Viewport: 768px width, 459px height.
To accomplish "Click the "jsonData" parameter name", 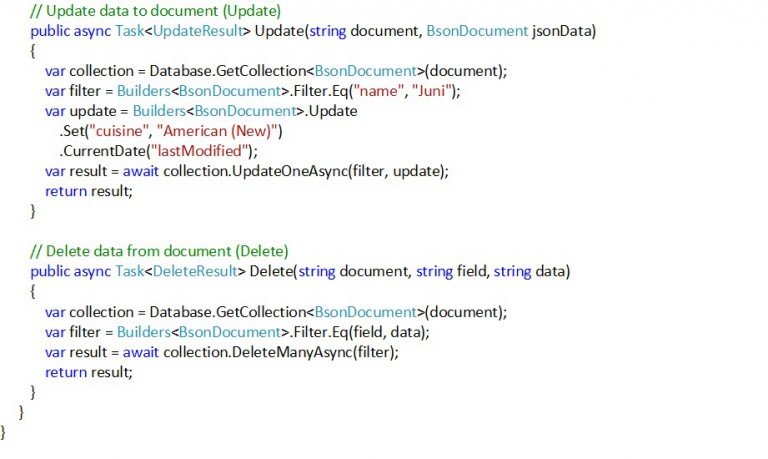I will [x=562, y=31].
